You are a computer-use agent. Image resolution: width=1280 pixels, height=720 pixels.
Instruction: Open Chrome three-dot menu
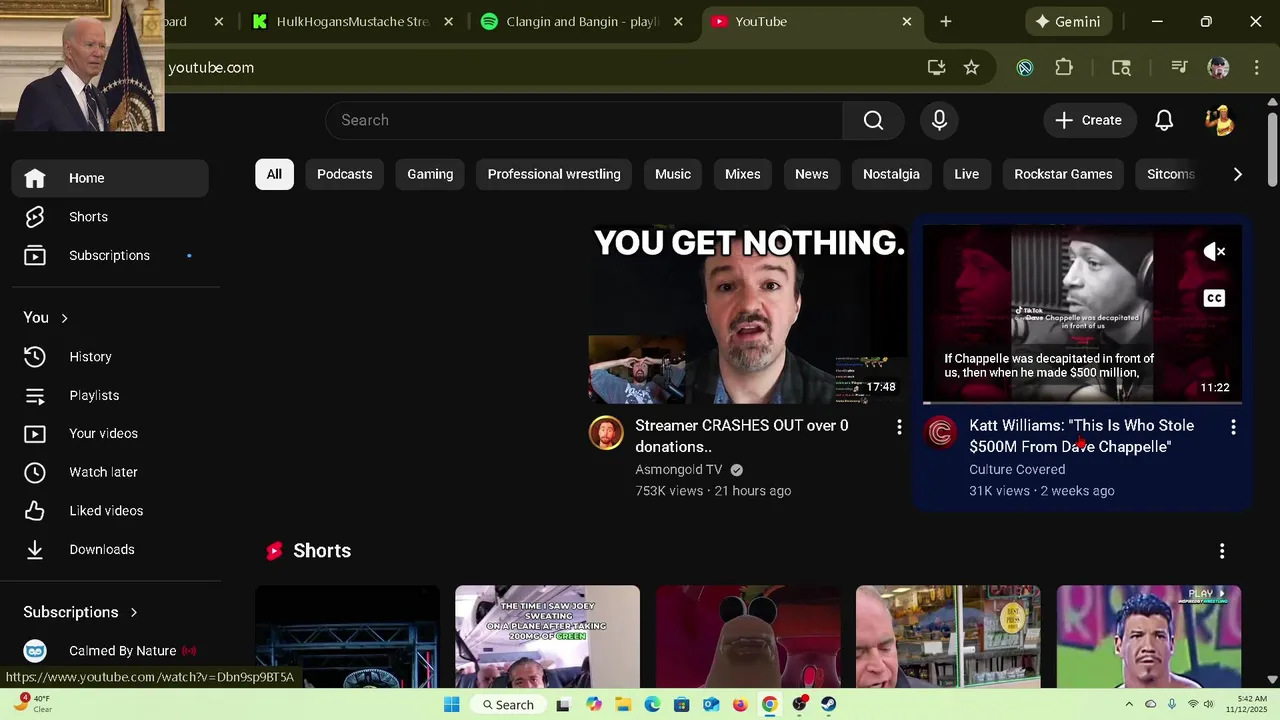(1257, 67)
